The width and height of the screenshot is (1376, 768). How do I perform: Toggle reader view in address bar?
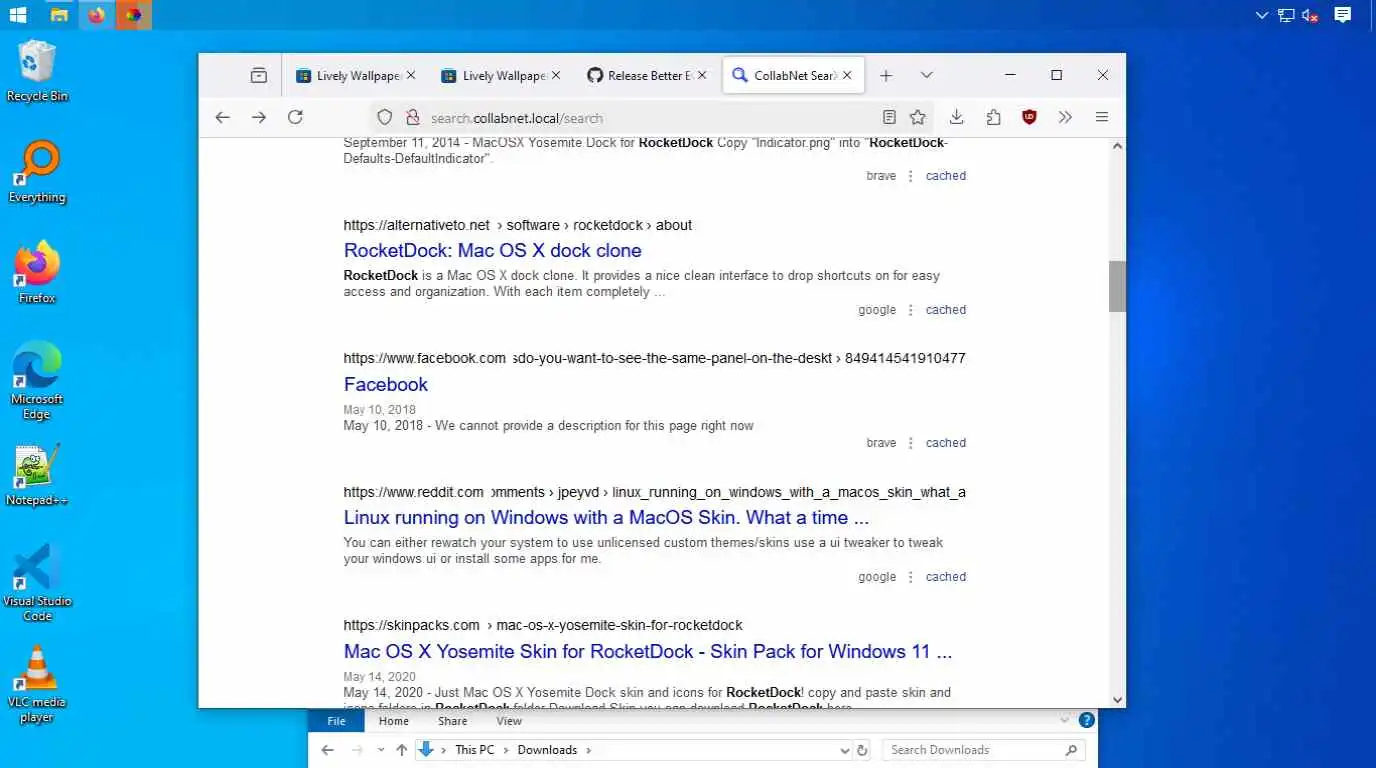(x=889, y=117)
